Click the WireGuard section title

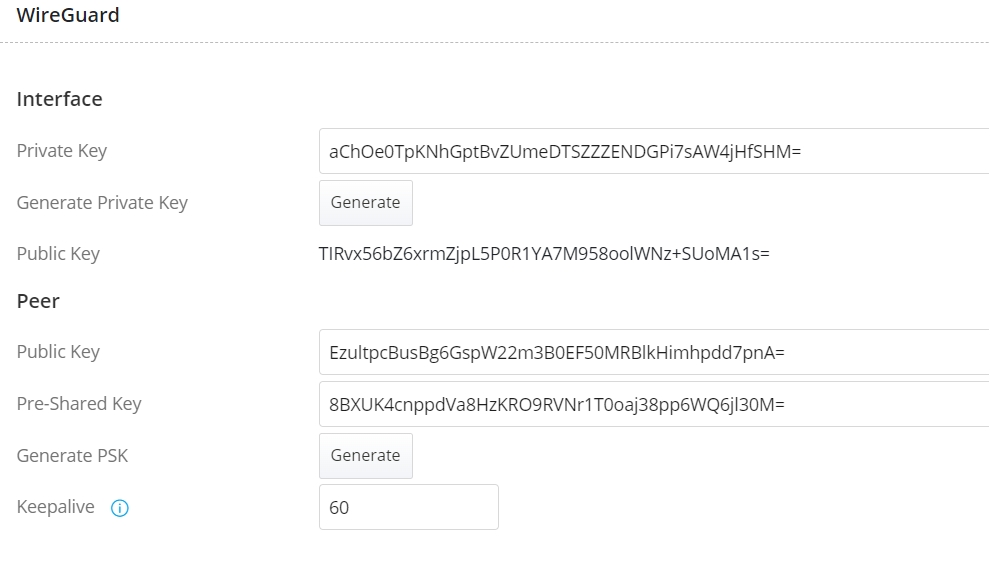point(68,15)
